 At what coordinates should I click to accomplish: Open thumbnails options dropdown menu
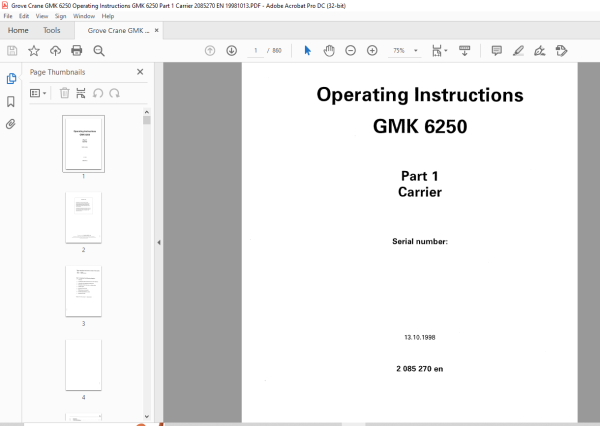38,93
